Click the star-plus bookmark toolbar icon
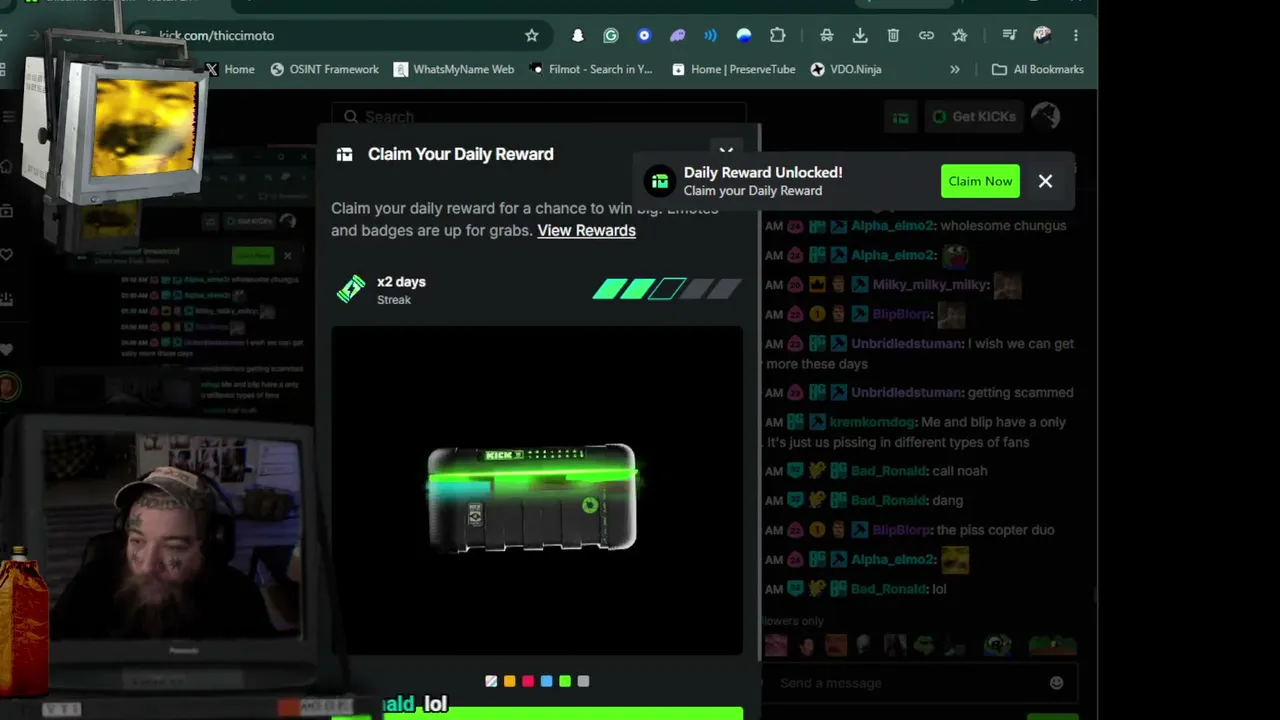Image resolution: width=1280 pixels, height=720 pixels. pyautogui.click(x=960, y=35)
